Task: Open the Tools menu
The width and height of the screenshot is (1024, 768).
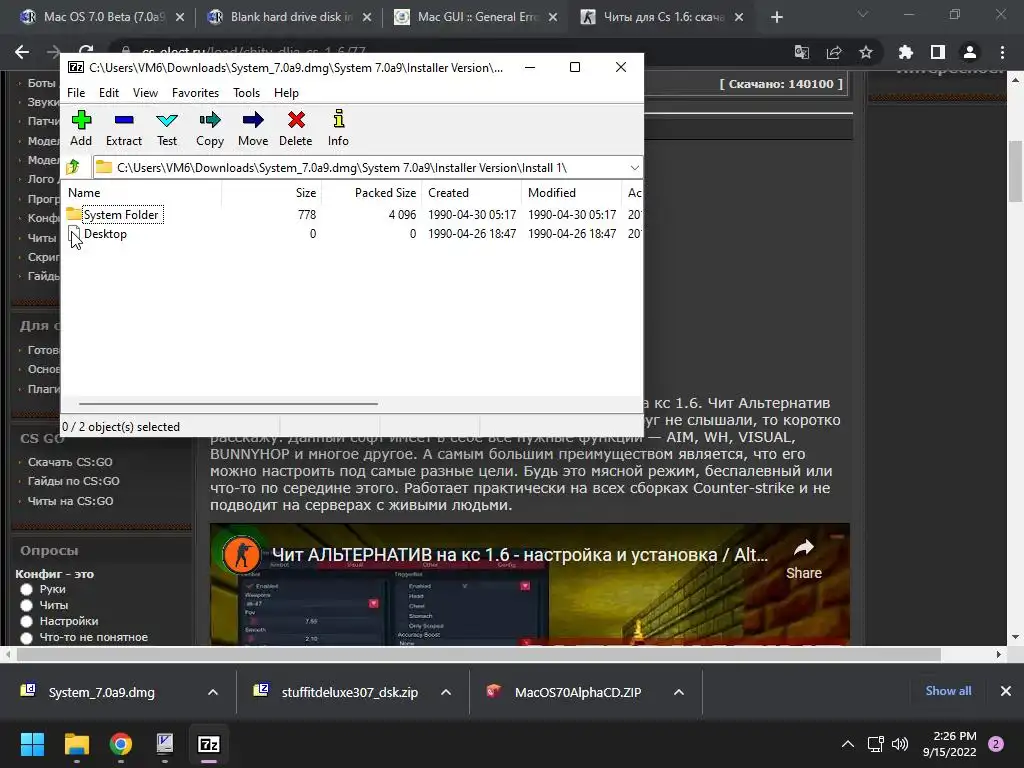Action: point(246,93)
